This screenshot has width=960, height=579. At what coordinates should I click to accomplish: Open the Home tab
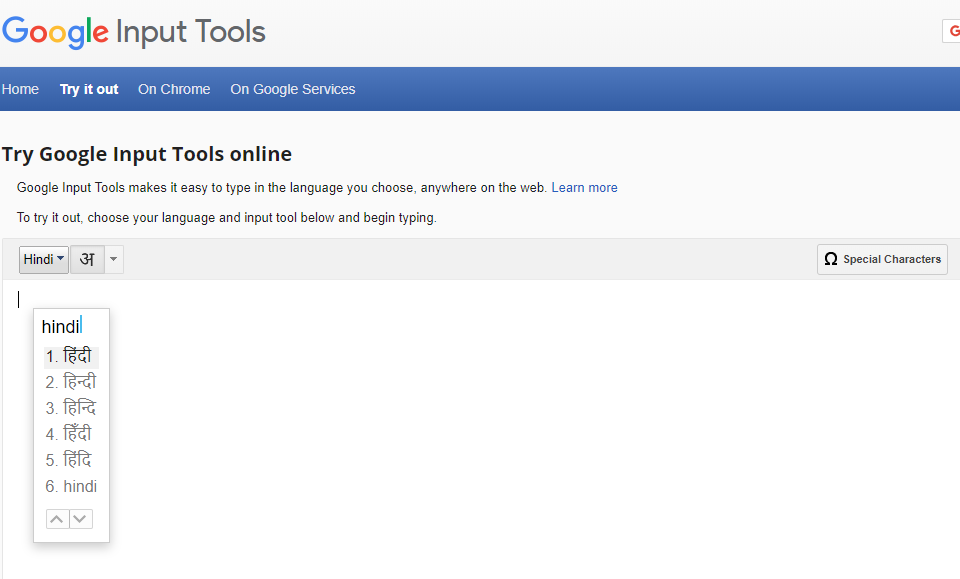[x=20, y=89]
